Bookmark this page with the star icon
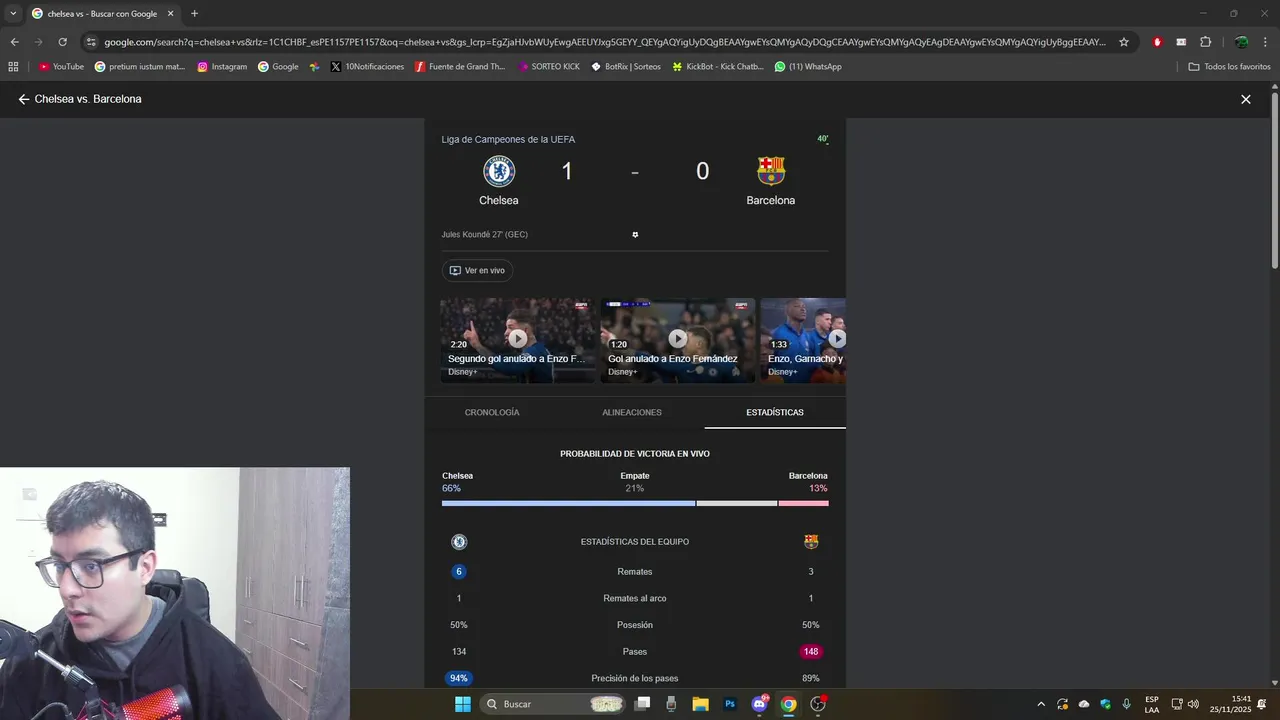The image size is (1280, 720). tap(1124, 42)
